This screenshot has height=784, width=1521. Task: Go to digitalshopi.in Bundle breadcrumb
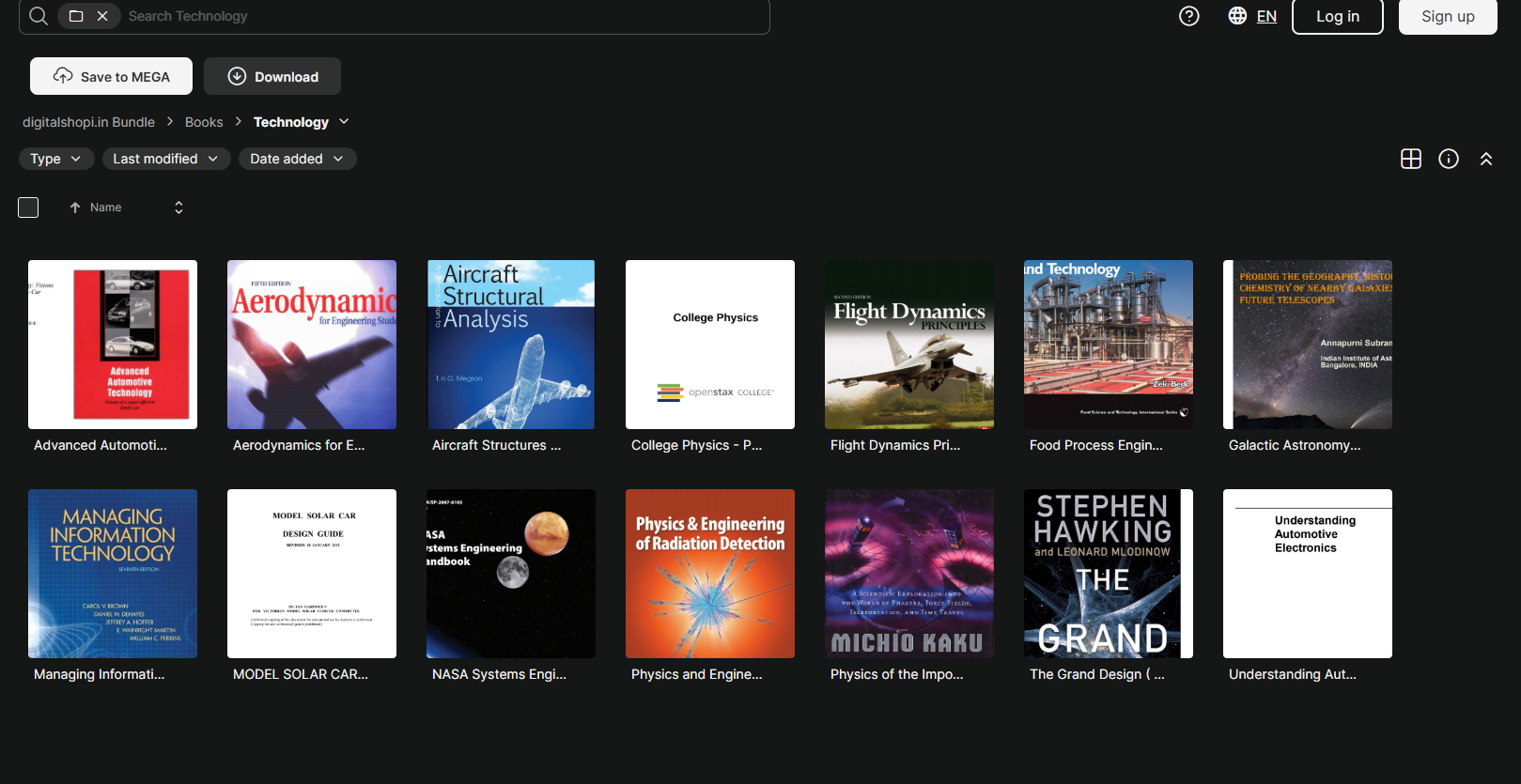pyautogui.click(x=88, y=122)
